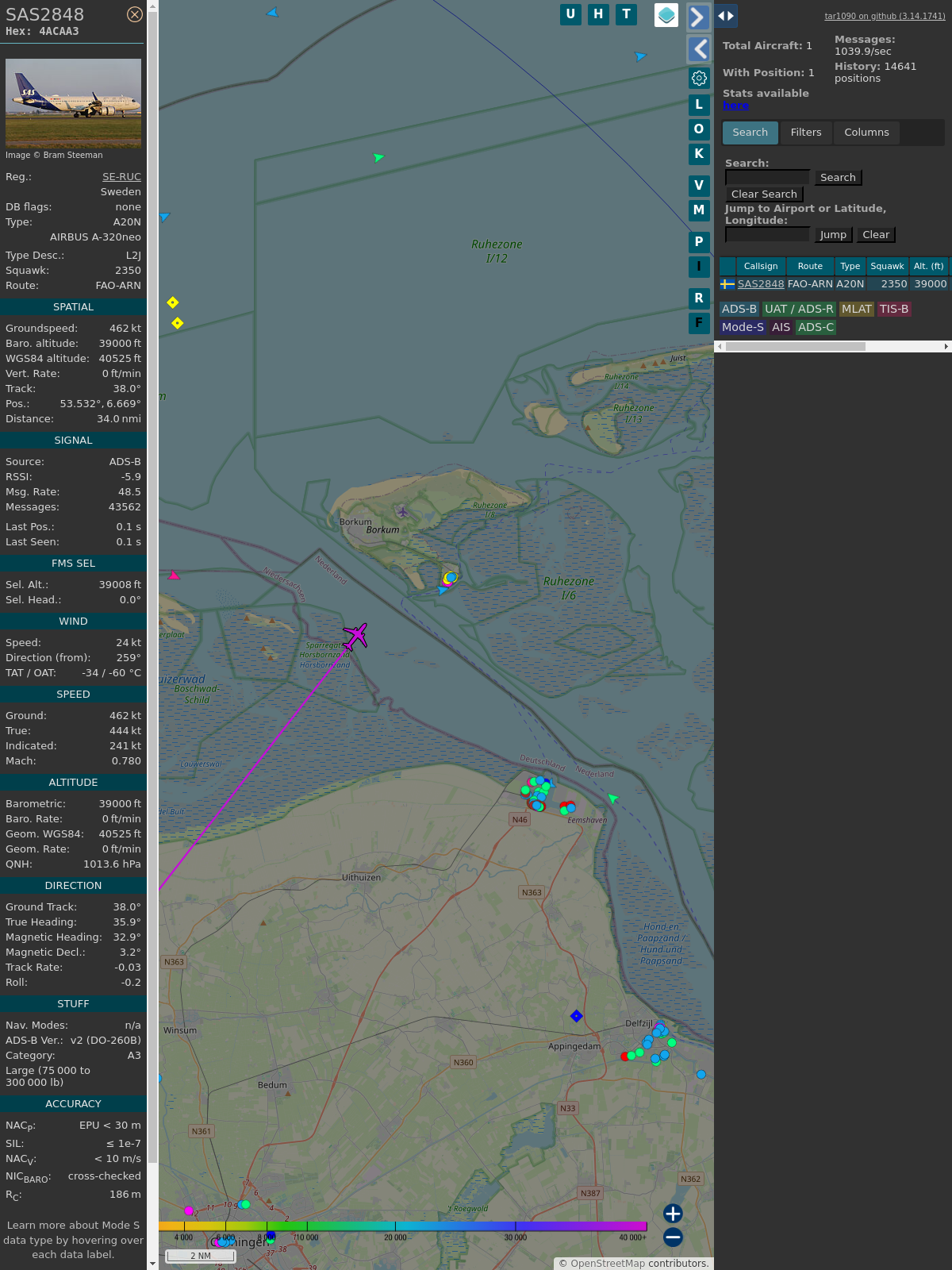Switch to the Search tab
The height and width of the screenshot is (1270, 952).
[x=750, y=133]
